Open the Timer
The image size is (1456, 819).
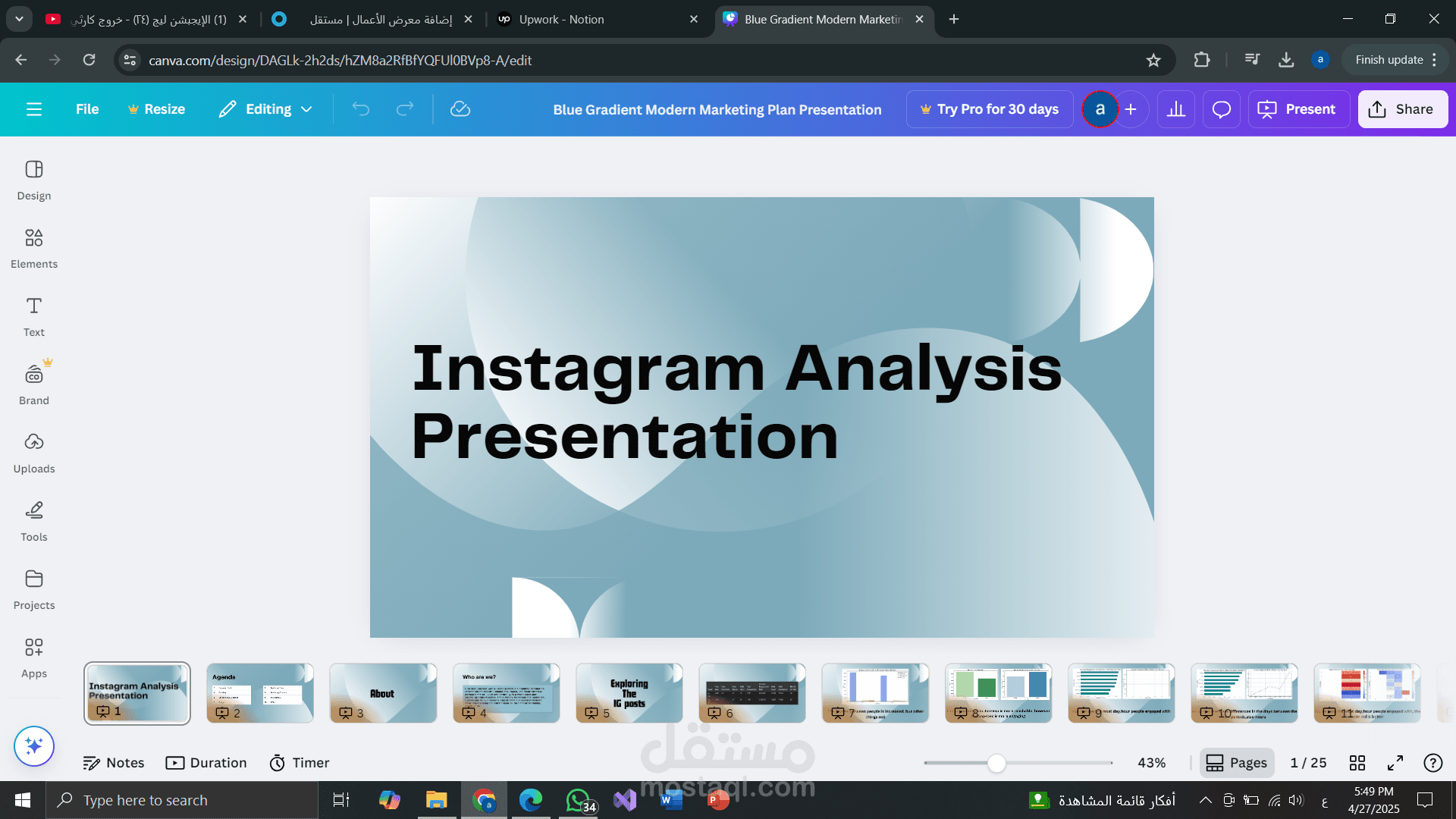300,763
